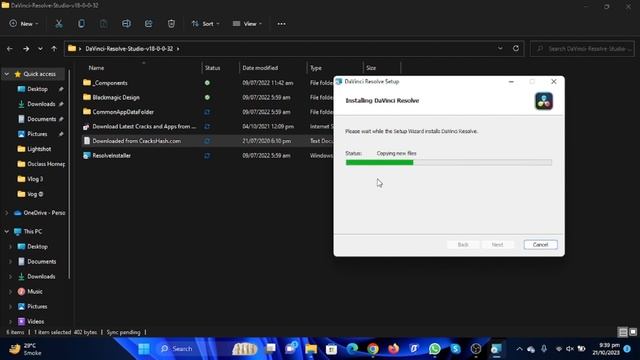640x360 pixels.
Task: Select the ResolveInstaller file
Action: pos(111,156)
